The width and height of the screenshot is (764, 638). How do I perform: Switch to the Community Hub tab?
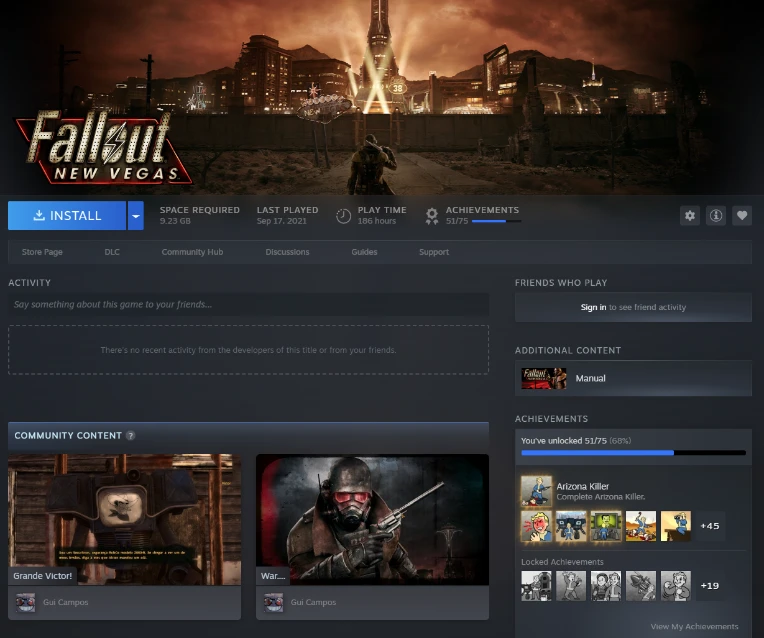pyautogui.click(x=192, y=252)
